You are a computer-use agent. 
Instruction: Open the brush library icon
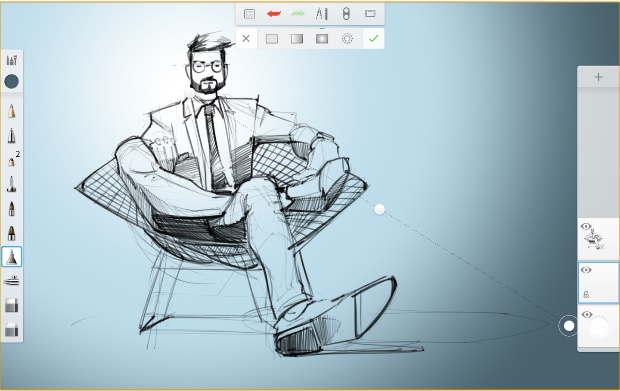point(12,60)
